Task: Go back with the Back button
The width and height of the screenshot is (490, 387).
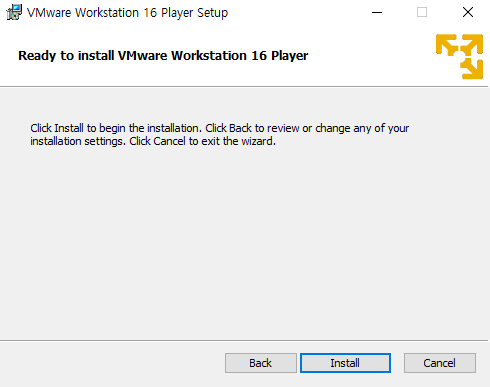Action: [261, 363]
